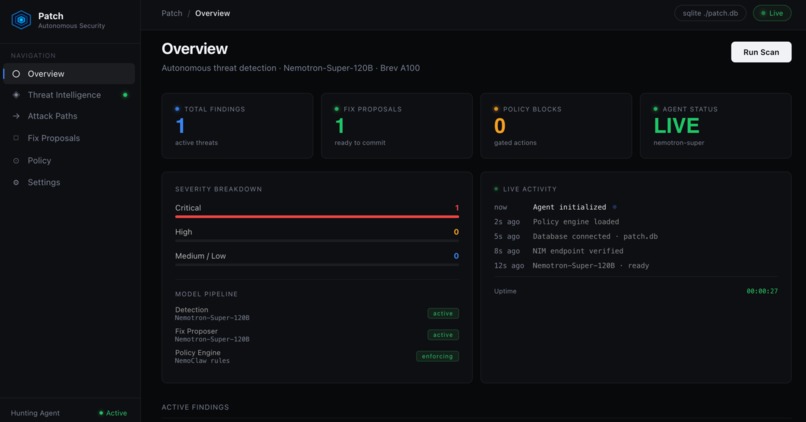Click the Uptime label

click(x=505, y=291)
